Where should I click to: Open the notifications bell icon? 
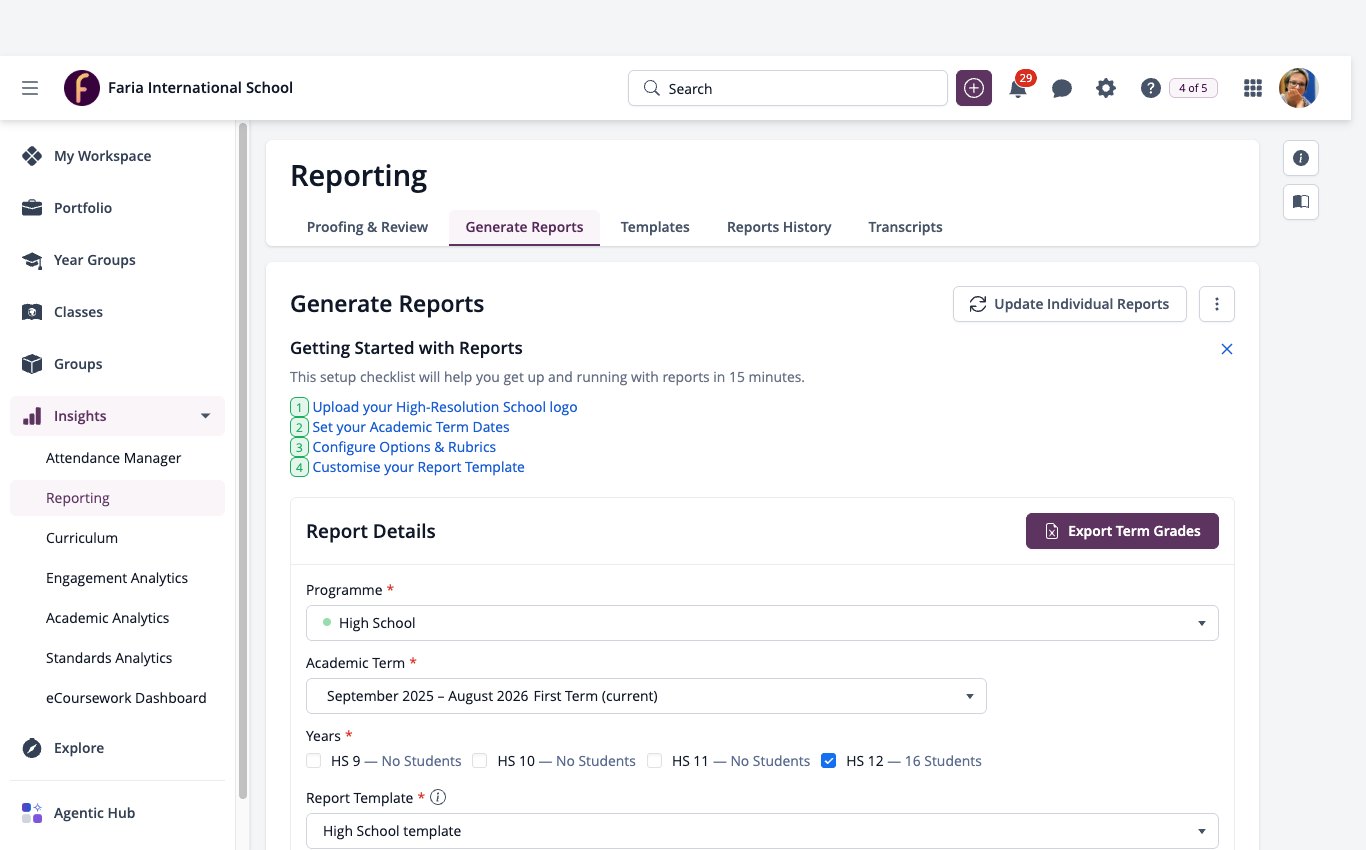point(1018,88)
